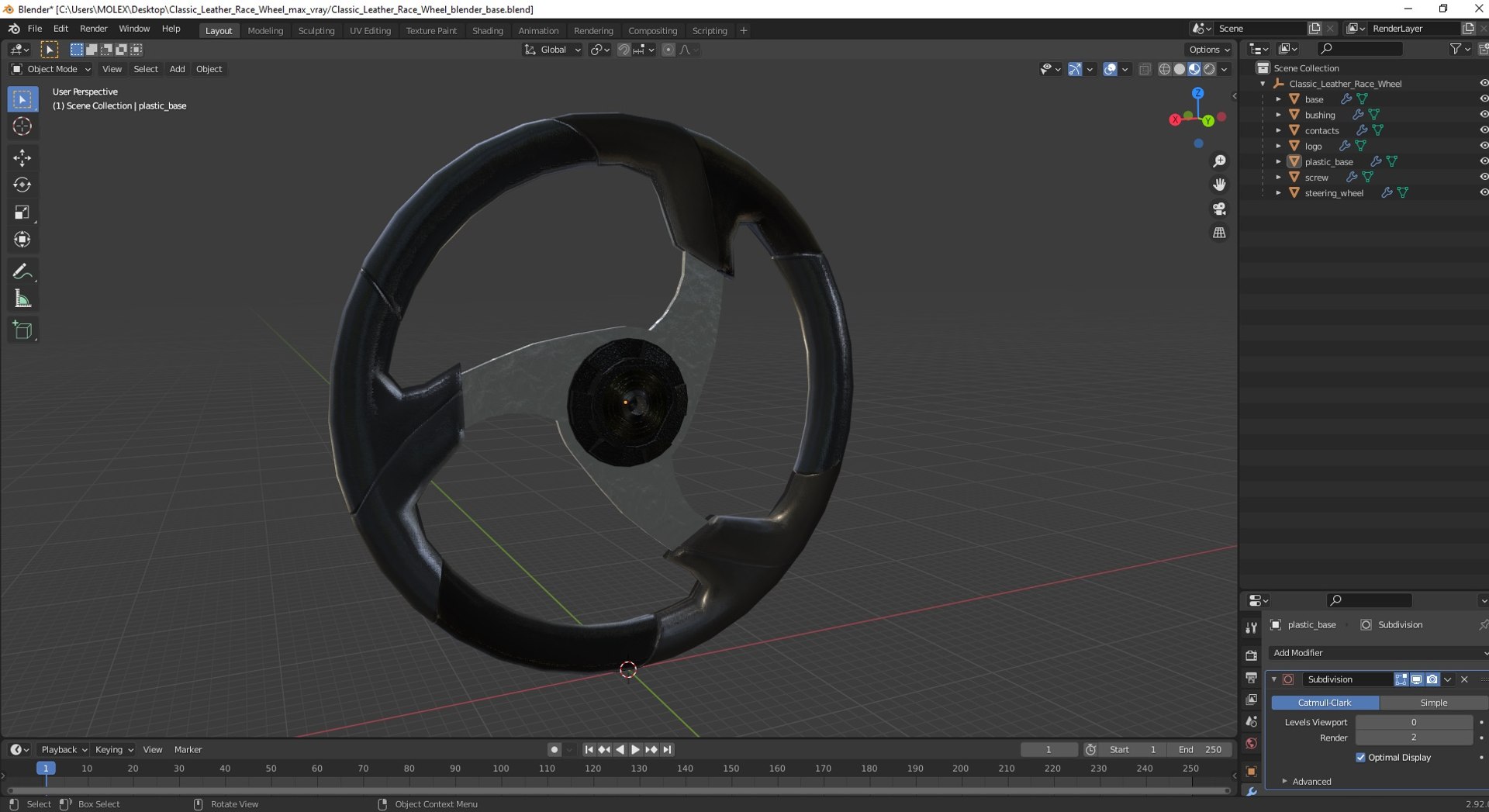
Task: Remove the Subdivision modifier
Action: (x=1464, y=679)
